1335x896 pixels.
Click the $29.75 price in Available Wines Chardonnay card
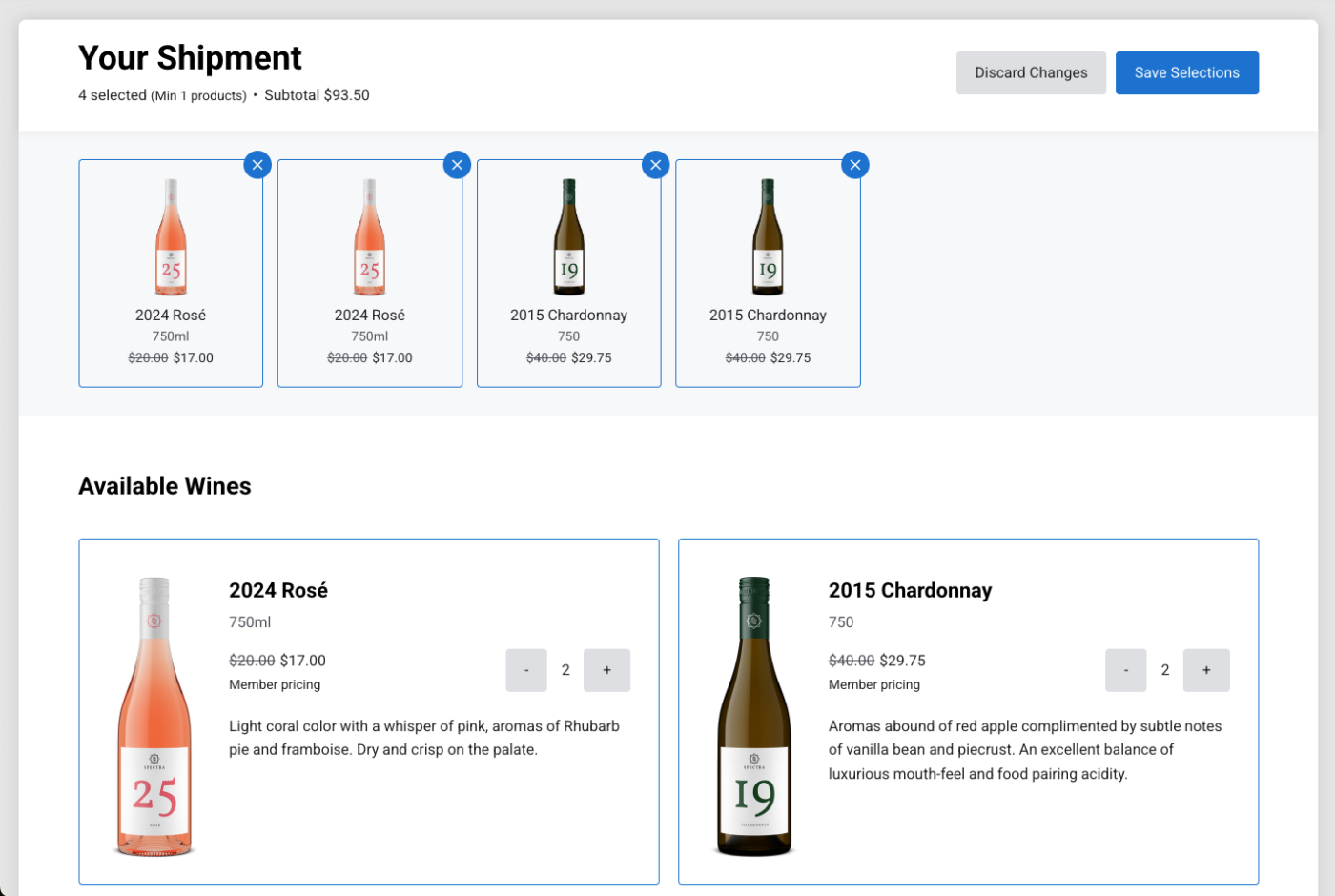click(x=903, y=661)
